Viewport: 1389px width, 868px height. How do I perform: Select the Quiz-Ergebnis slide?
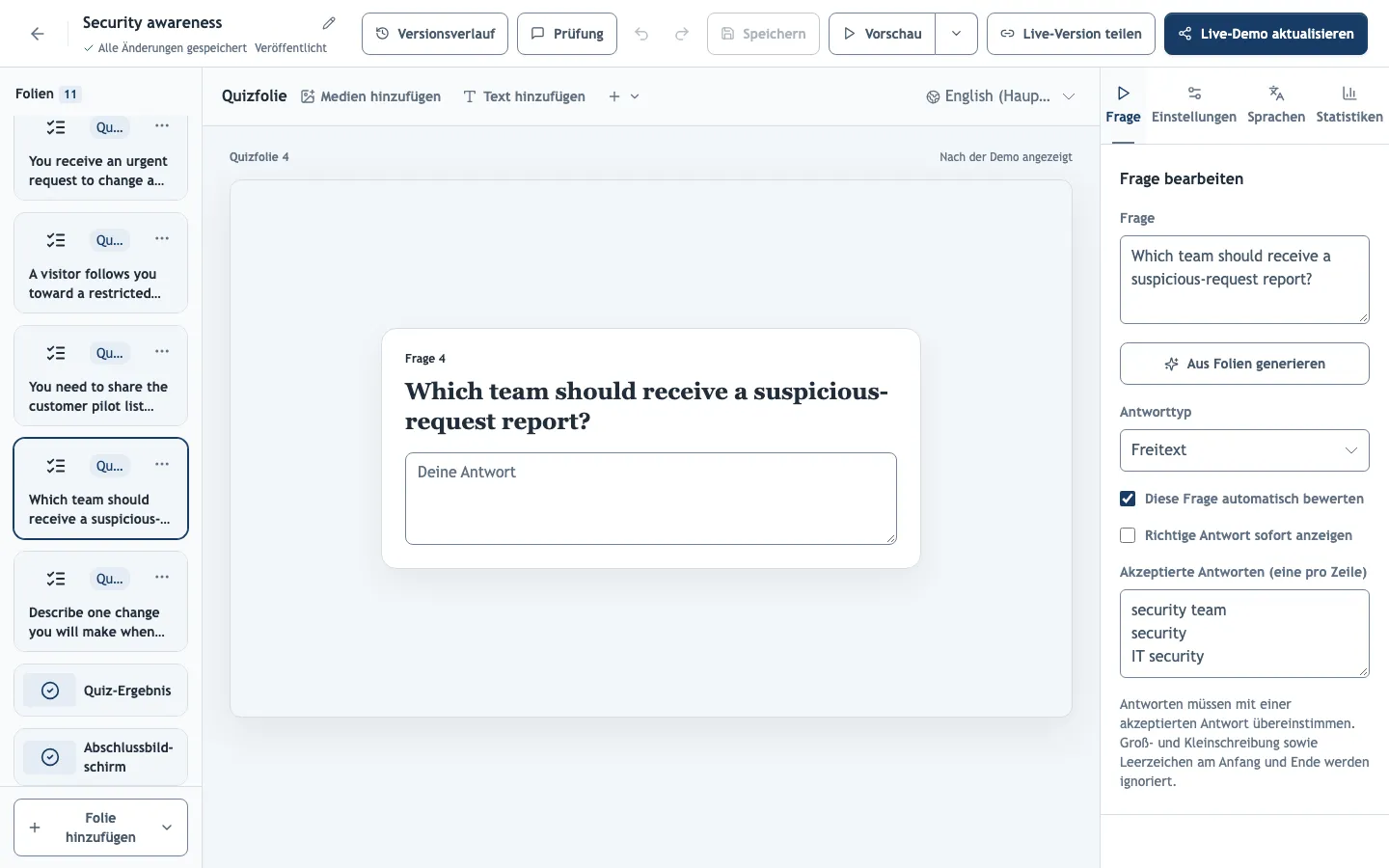[x=100, y=691]
